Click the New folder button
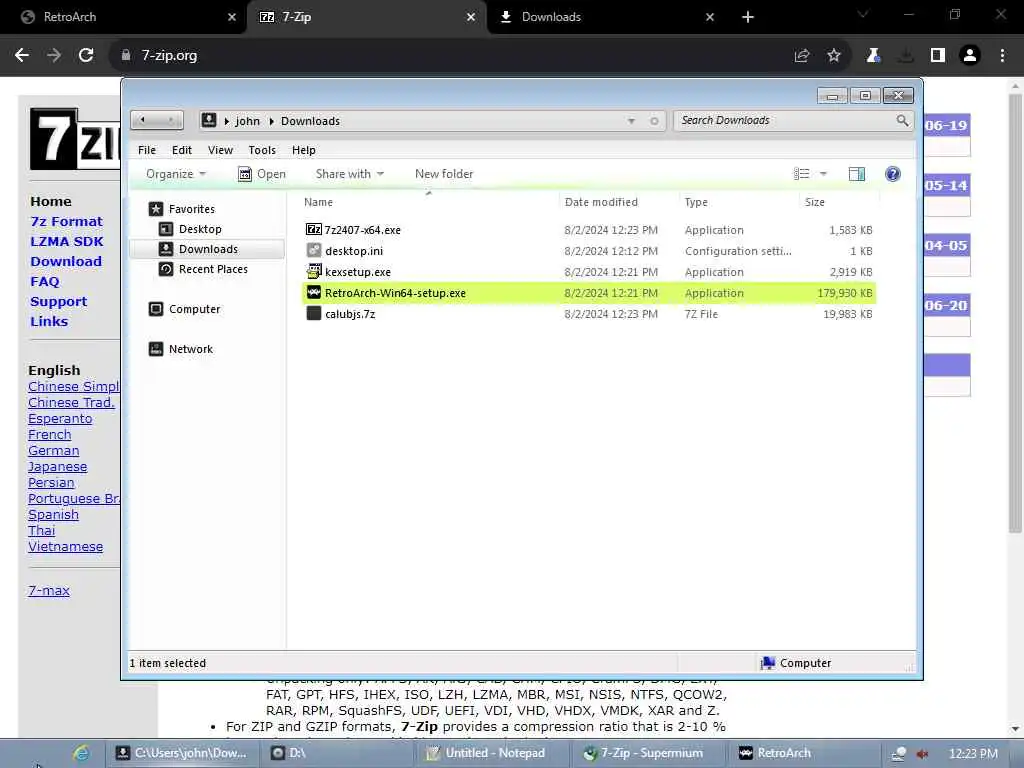 (443, 174)
